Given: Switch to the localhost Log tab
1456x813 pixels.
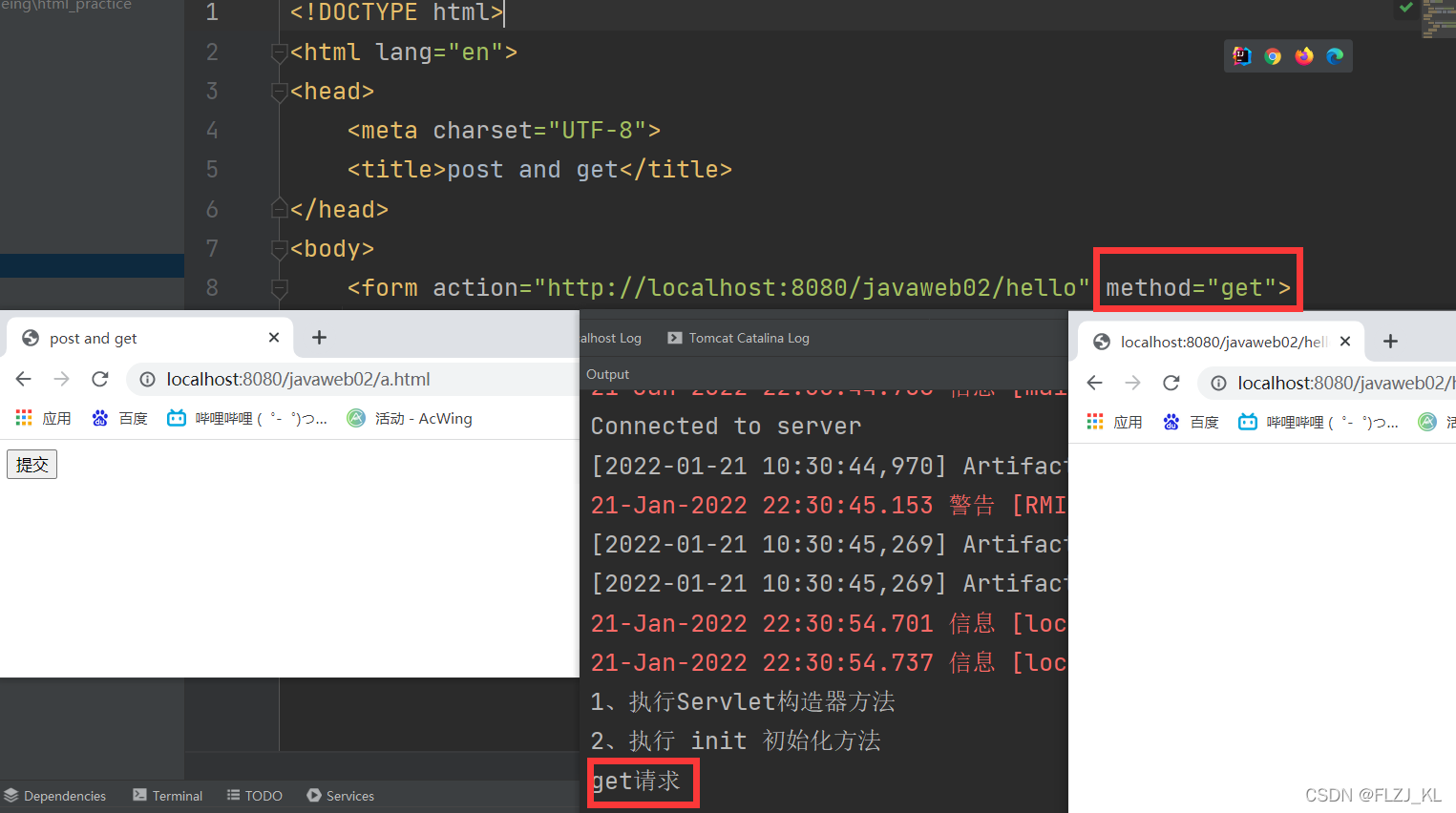Looking at the screenshot, I should point(611,338).
